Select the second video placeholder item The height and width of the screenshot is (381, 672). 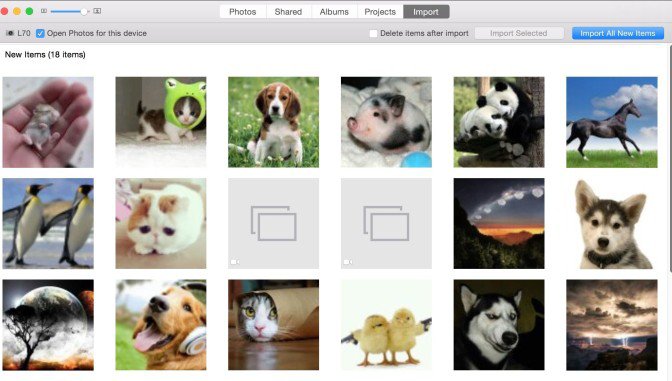tap(386, 223)
